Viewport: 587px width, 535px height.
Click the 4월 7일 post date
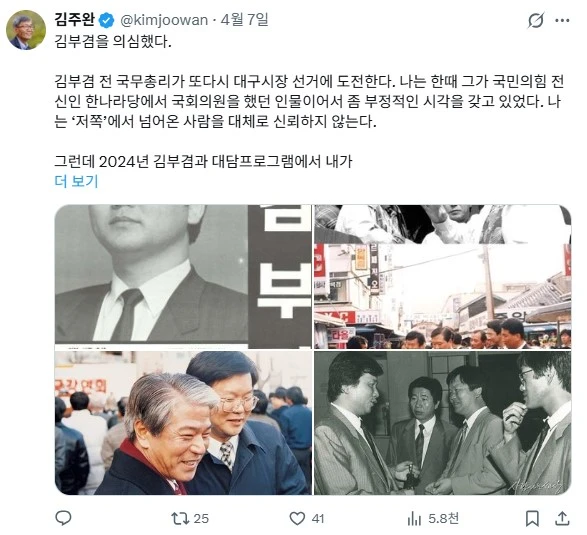tap(244, 19)
